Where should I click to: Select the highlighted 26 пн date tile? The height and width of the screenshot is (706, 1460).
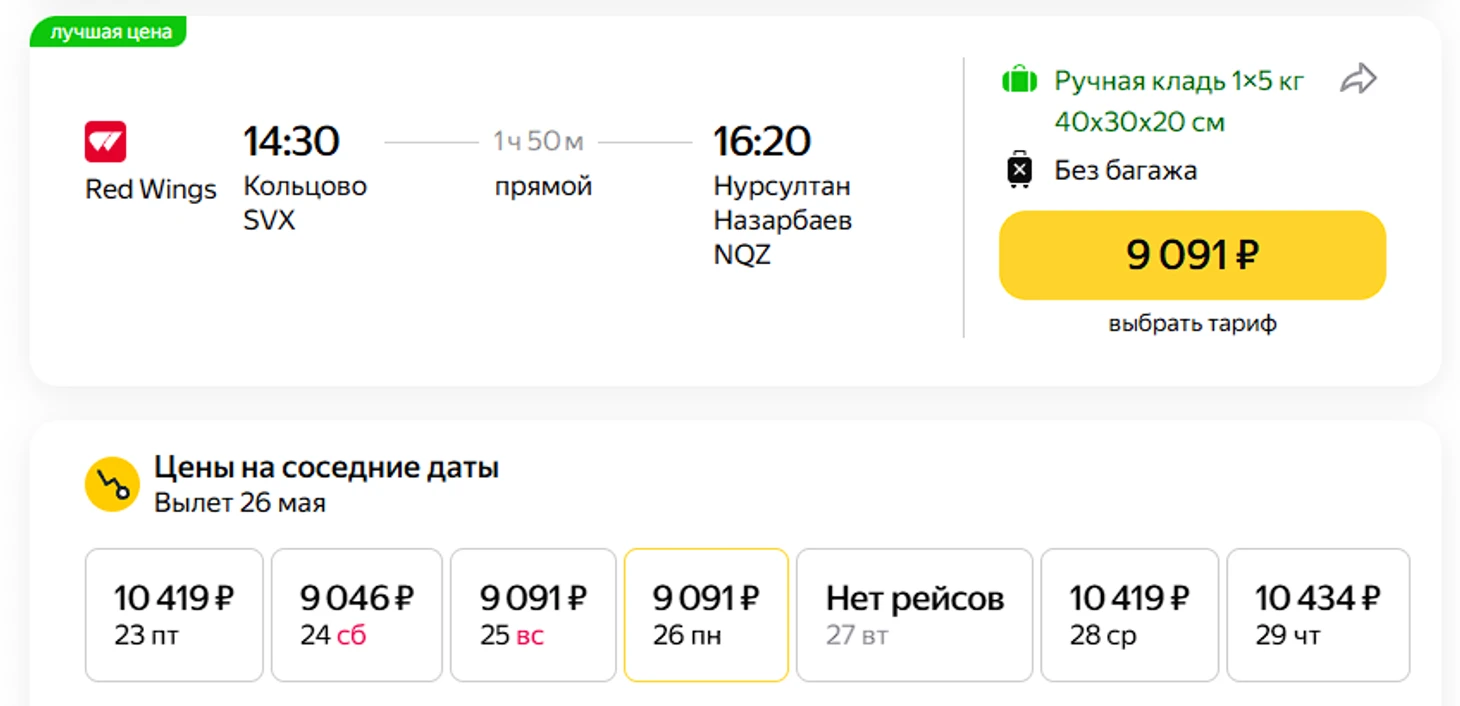(x=706, y=615)
